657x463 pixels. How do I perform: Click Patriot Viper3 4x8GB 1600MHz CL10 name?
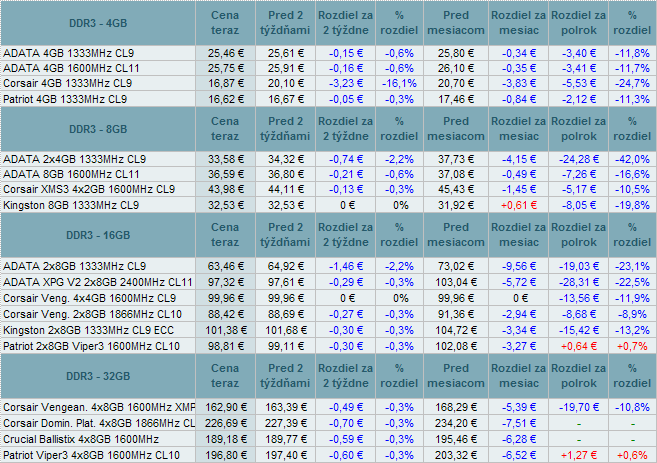[x=91, y=455]
